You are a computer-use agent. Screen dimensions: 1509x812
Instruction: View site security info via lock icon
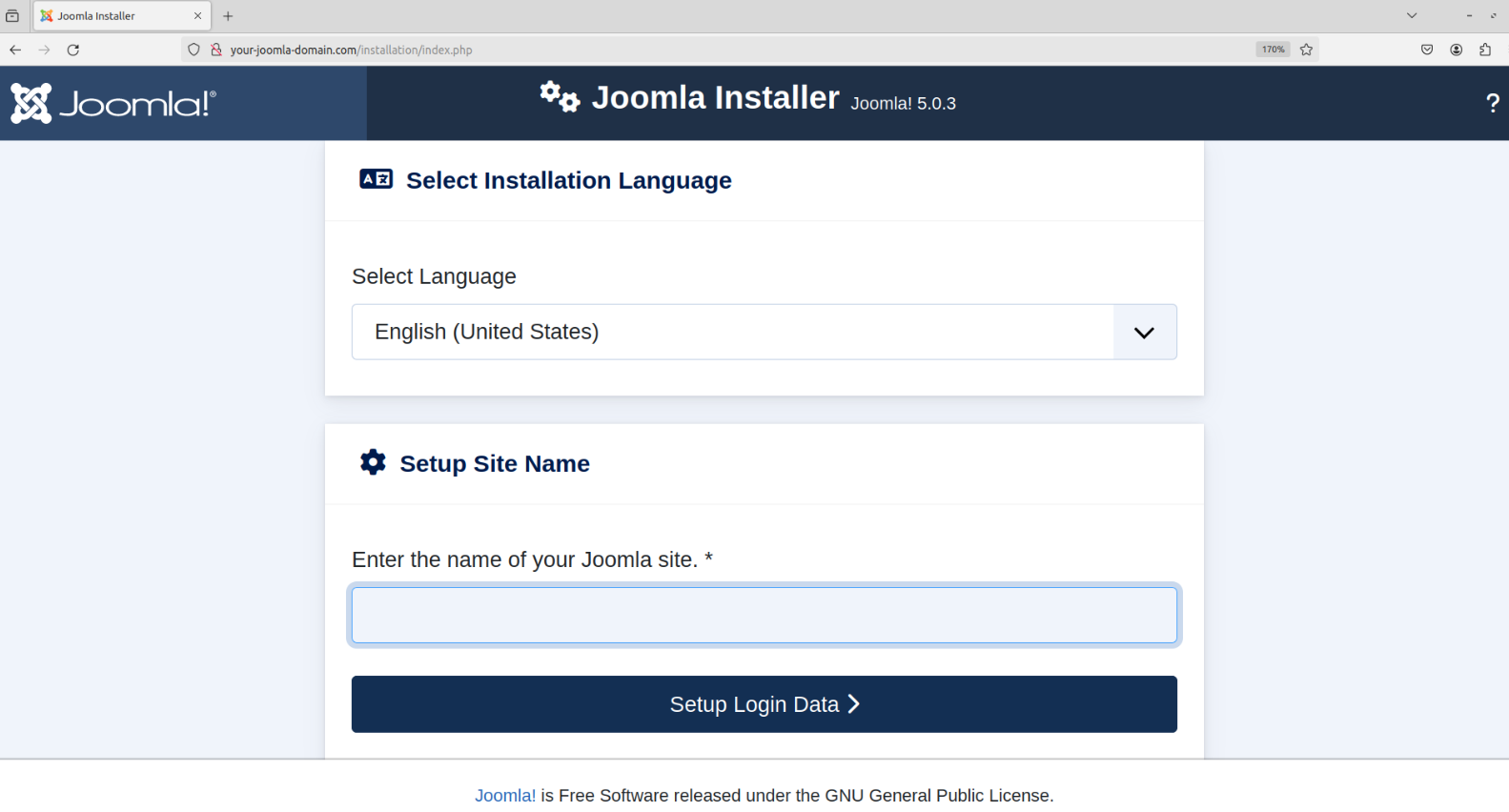pyautogui.click(x=215, y=50)
